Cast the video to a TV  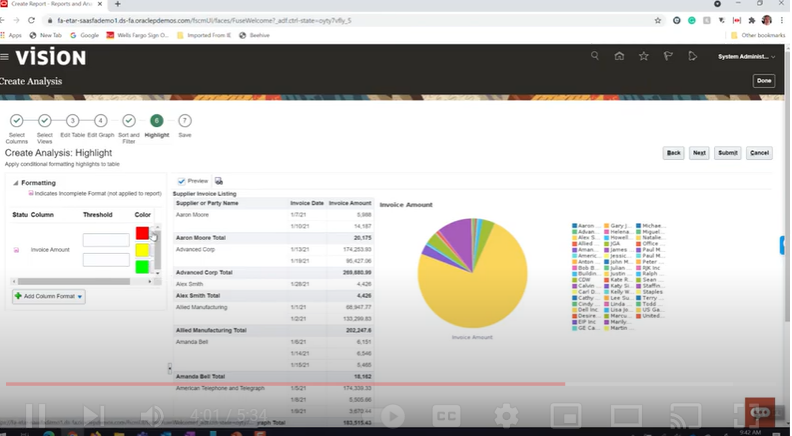click(686, 416)
